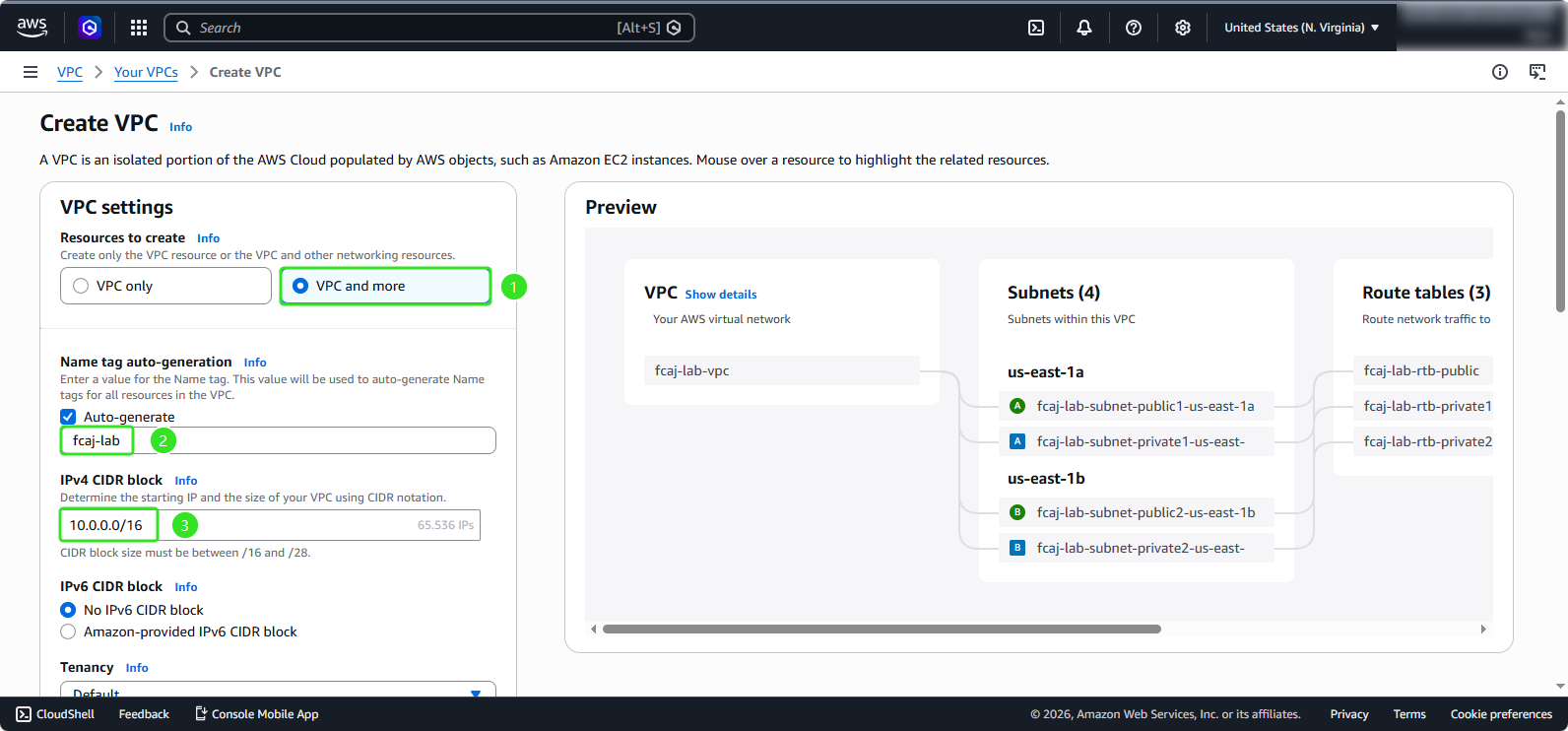Click the preview horizontal scrollbar thumb
The width and height of the screenshot is (1568, 731).
(x=882, y=629)
